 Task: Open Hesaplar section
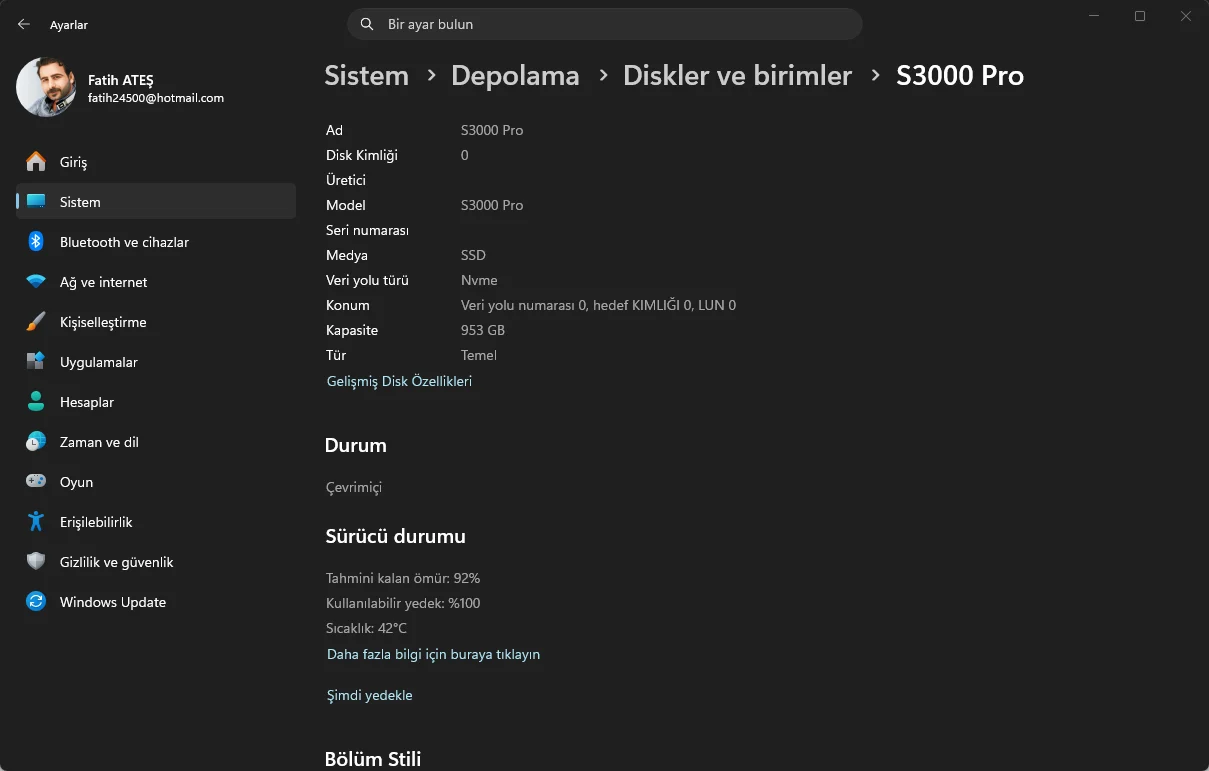click(x=156, y=402)
